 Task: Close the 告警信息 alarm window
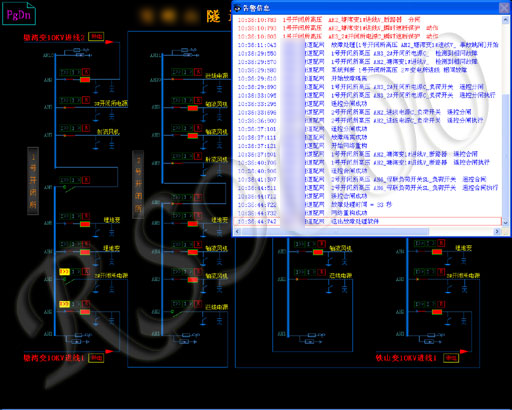[x=504, y=8]
